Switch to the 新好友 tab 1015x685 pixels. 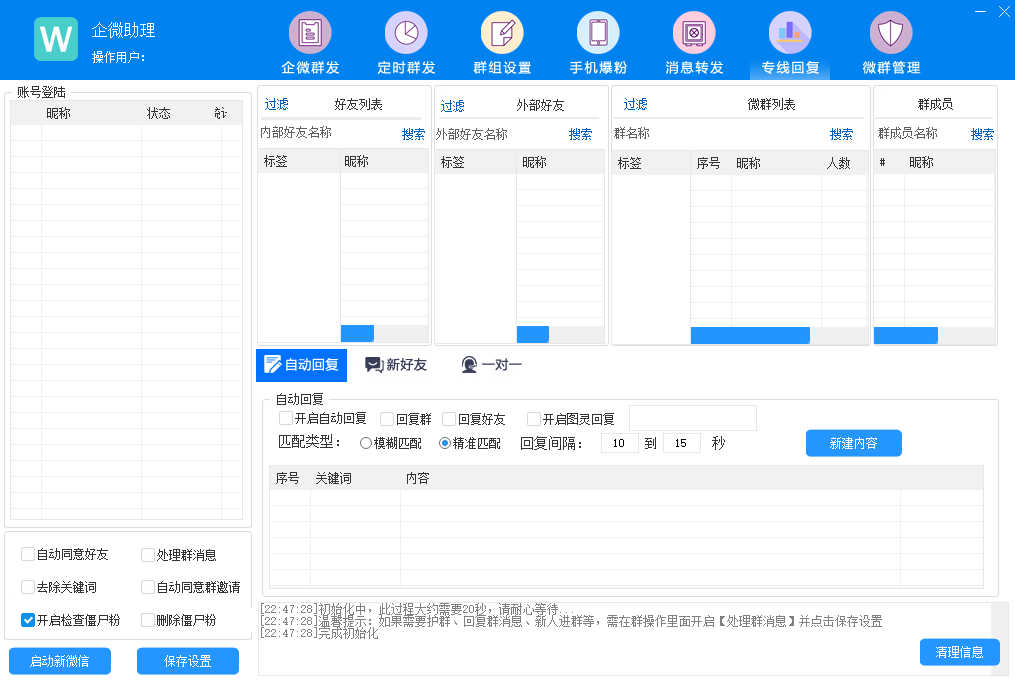[396, 365]
